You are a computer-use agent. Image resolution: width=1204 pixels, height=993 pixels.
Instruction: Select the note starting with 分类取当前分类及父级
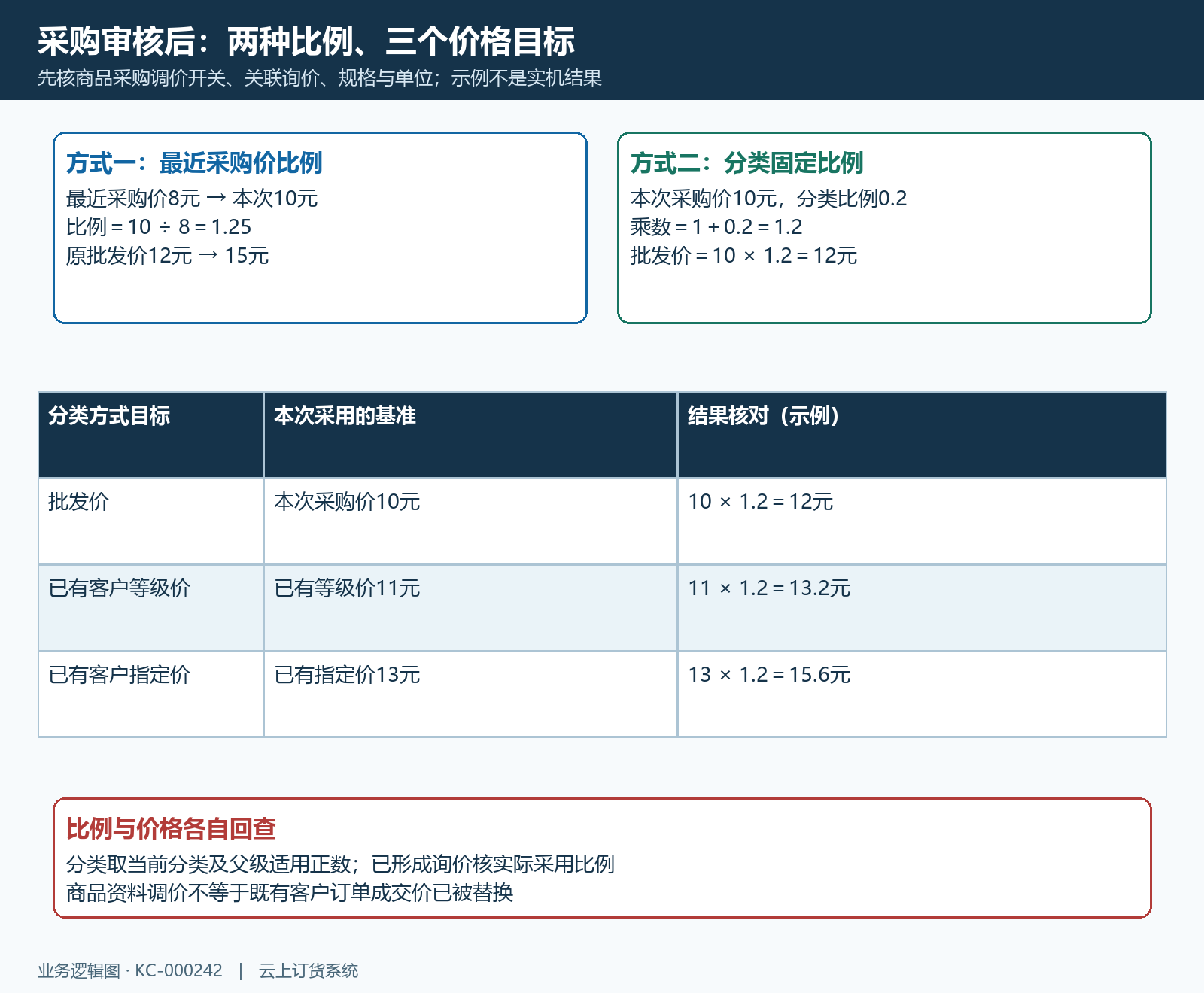[x=340, y=864]
